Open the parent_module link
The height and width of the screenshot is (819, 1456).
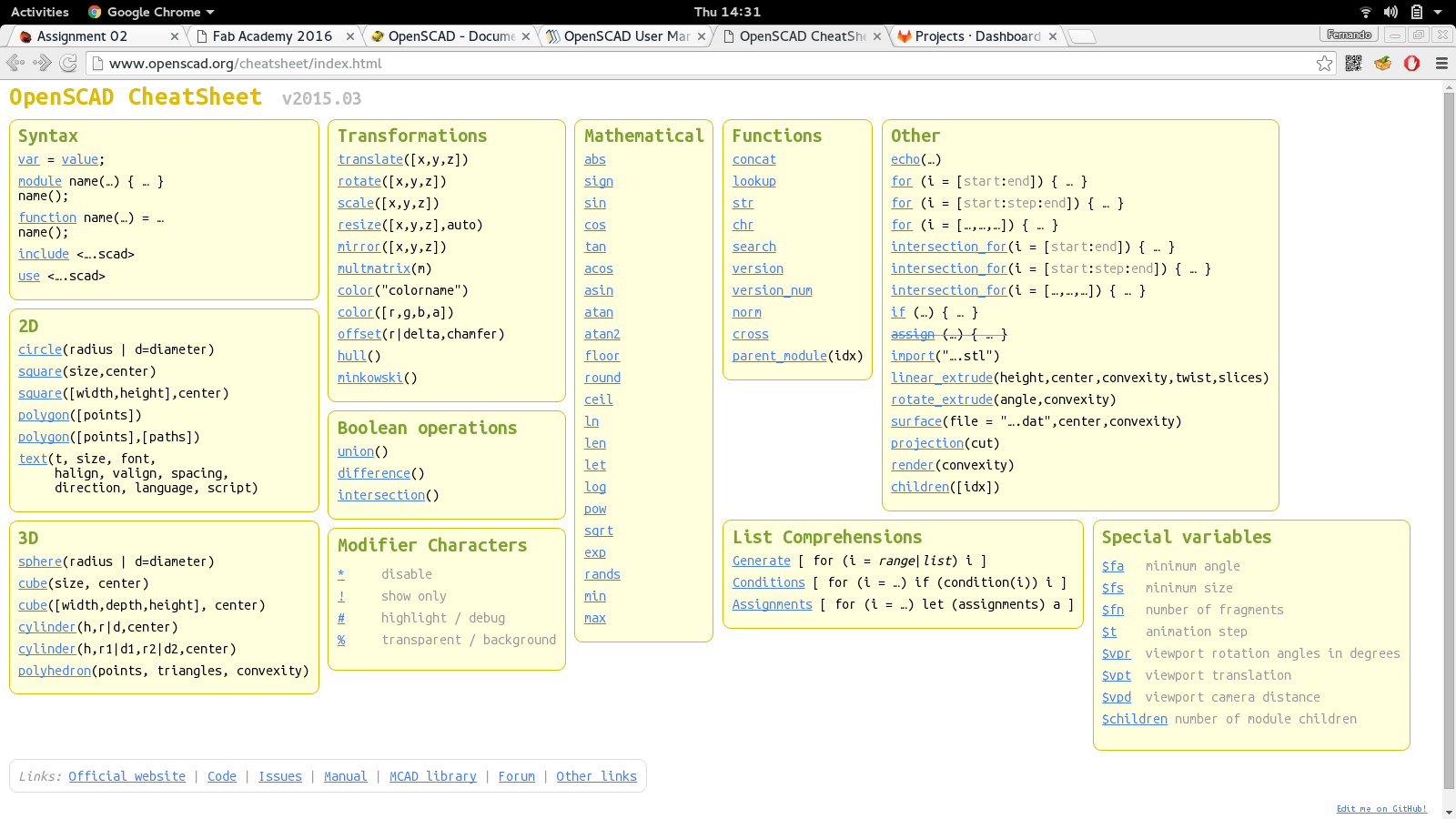pyautogui.click(x=780, y=356)
